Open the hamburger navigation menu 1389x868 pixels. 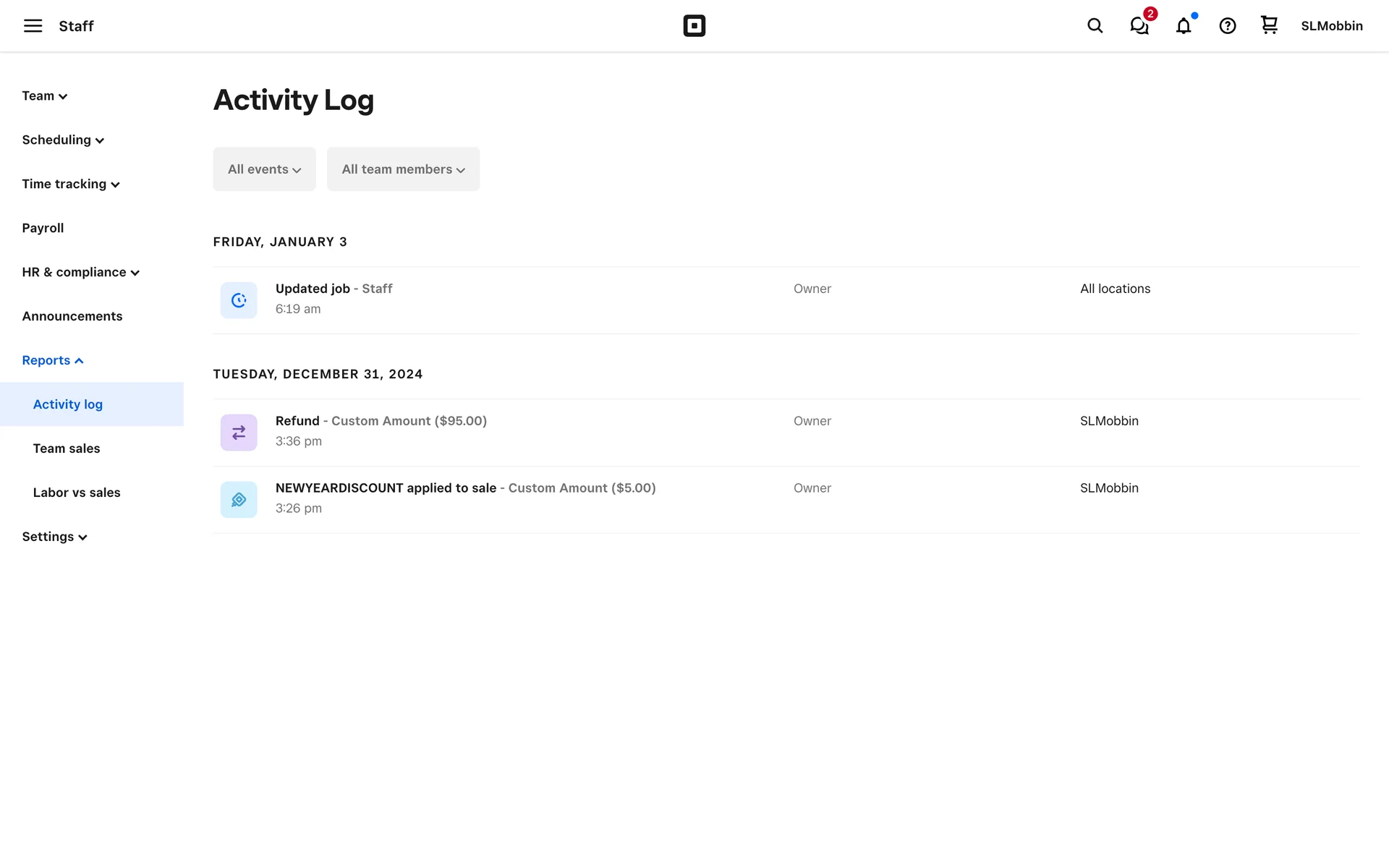pyautogui.click(x=33, y=26)
